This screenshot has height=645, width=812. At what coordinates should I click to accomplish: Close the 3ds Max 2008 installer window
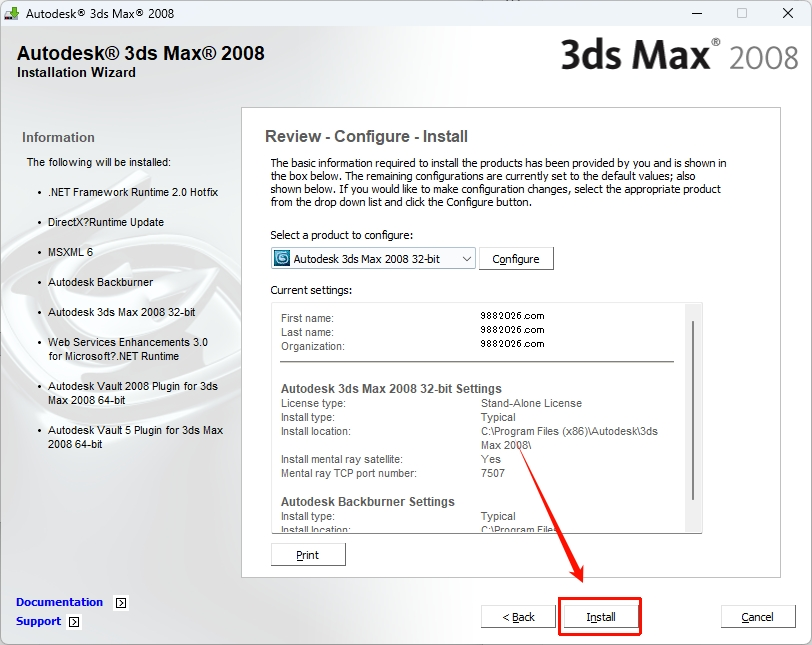coord(786,14)
